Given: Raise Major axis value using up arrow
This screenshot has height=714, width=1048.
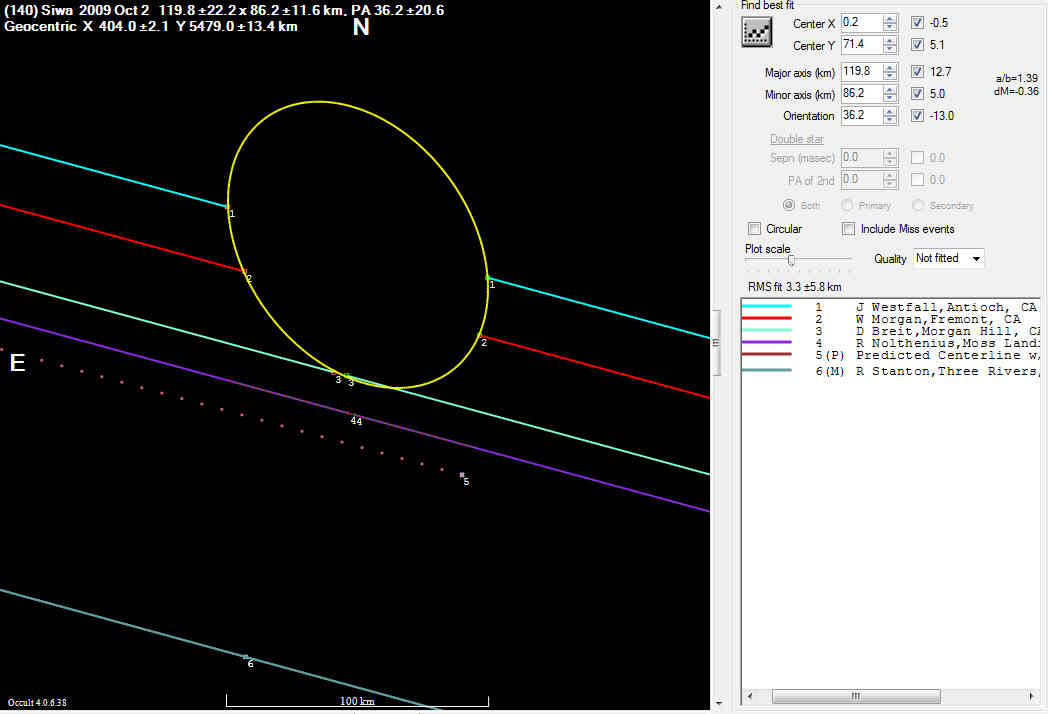Looking at the screenshot, I should tap(890, 68).
